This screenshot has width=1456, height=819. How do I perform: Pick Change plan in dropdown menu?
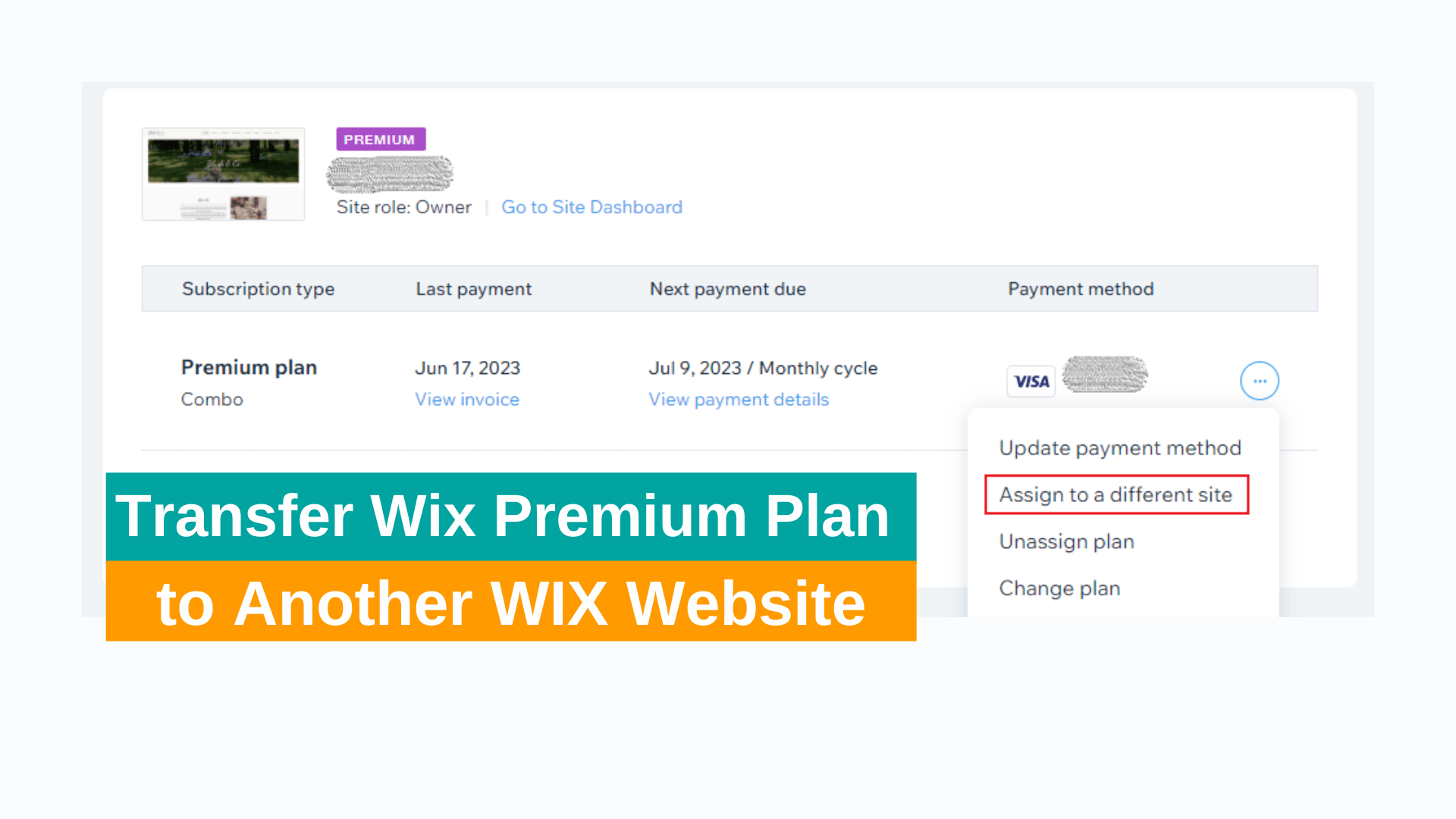1059,588
